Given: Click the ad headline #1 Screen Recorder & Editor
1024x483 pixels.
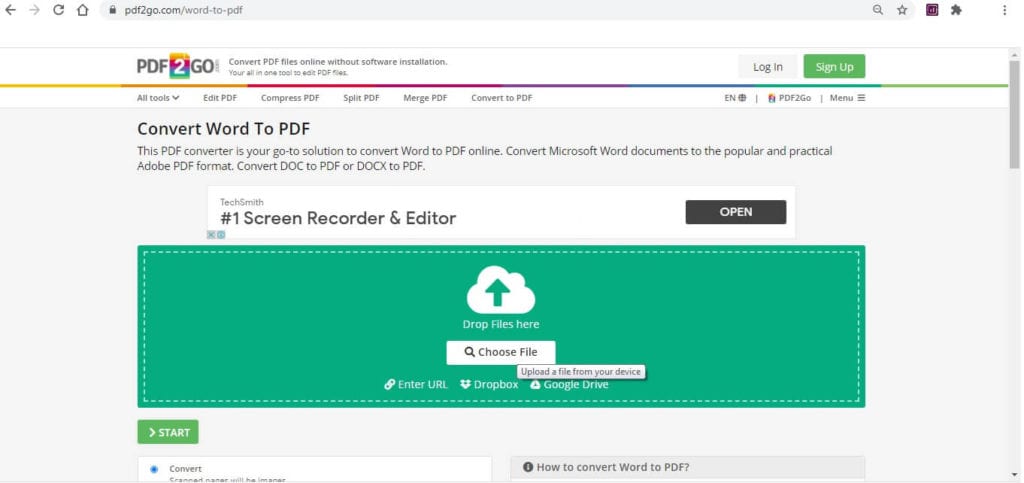Looking at the screenshot, I should click(x=338, y=218).
